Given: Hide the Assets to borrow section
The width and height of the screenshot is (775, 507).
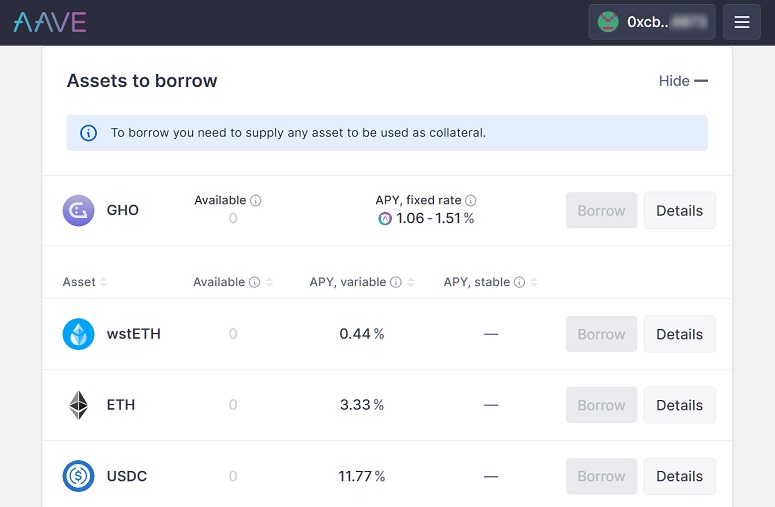Looking at the screenshot, I should coord(683,81).
